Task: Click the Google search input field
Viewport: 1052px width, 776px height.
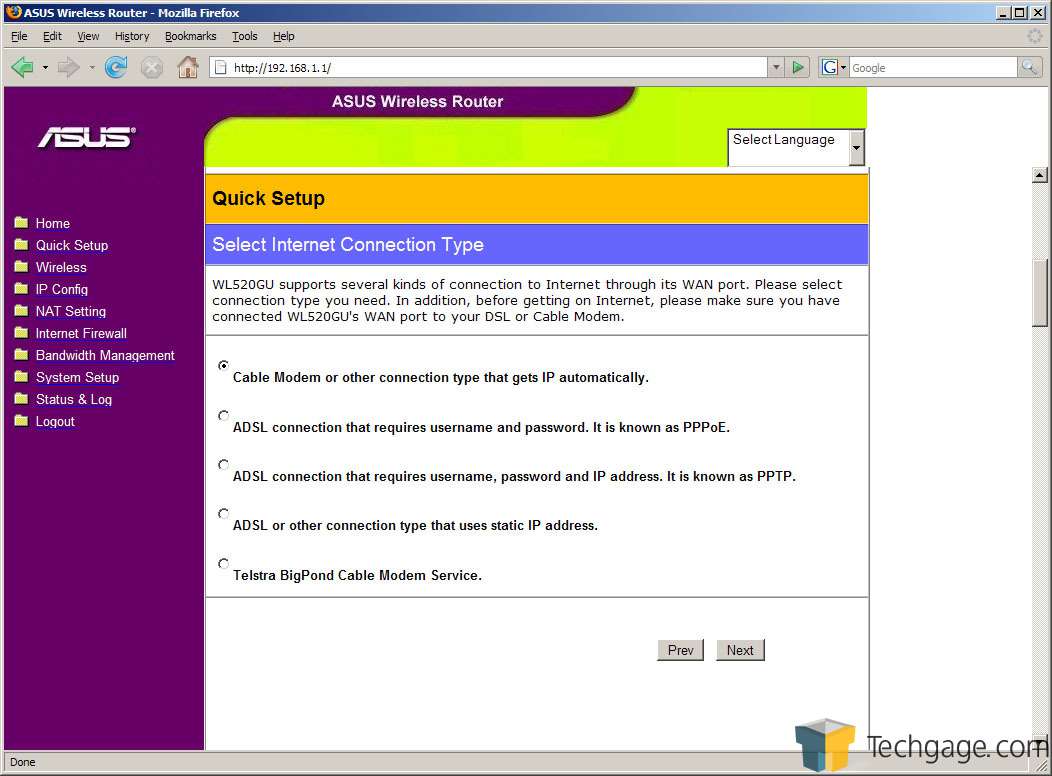Action: pos(933,67)
